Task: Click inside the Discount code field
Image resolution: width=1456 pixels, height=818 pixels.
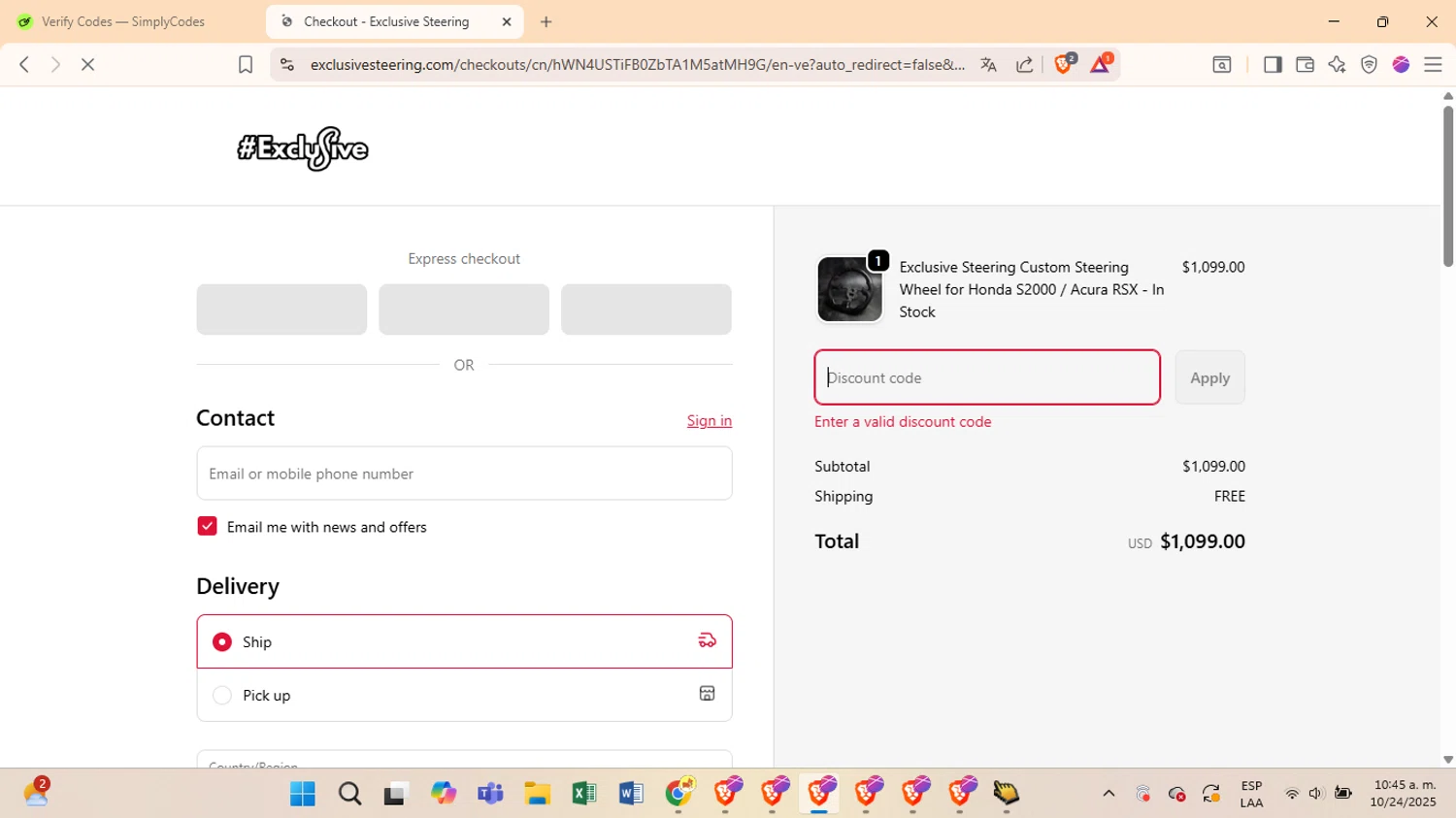Action: tap(987, 377)
